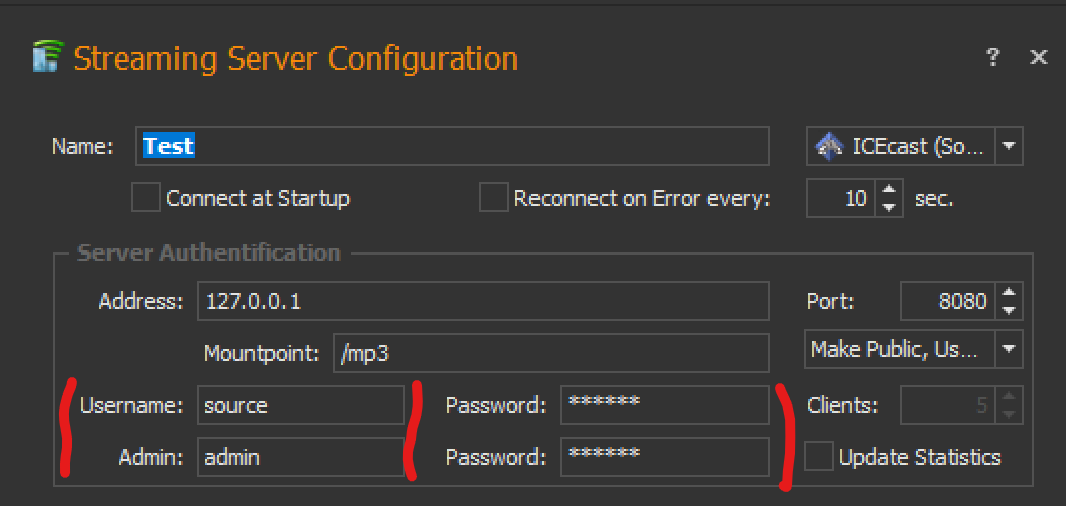Select the Mountpoint input field

550,353
